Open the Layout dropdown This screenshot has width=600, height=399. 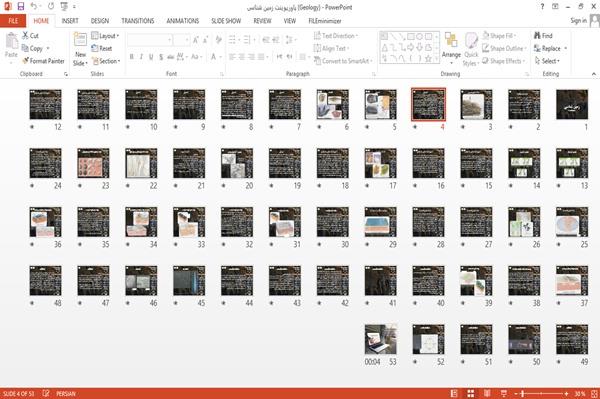tap(105, 36)
